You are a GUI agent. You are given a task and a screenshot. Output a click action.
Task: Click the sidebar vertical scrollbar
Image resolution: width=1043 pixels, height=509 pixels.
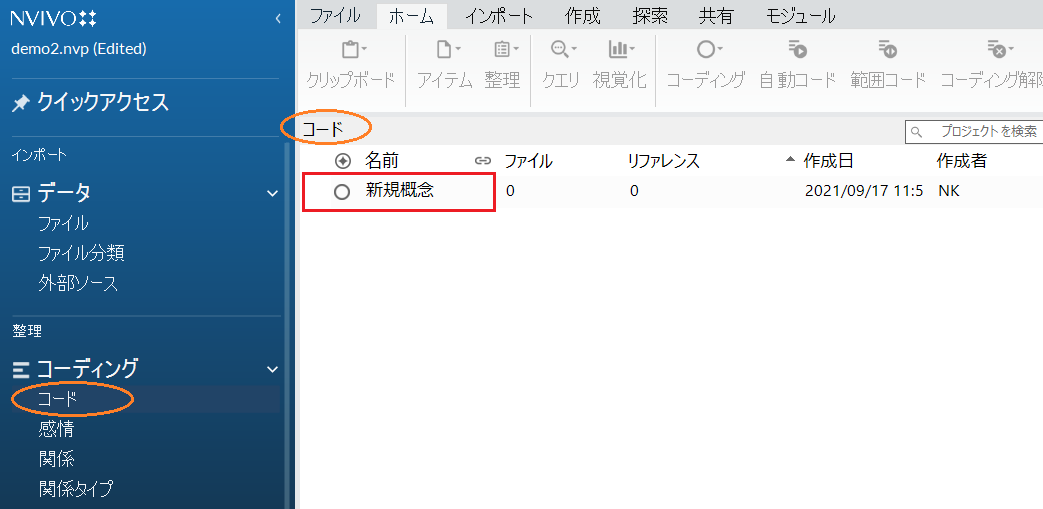(x=287, y=326)
